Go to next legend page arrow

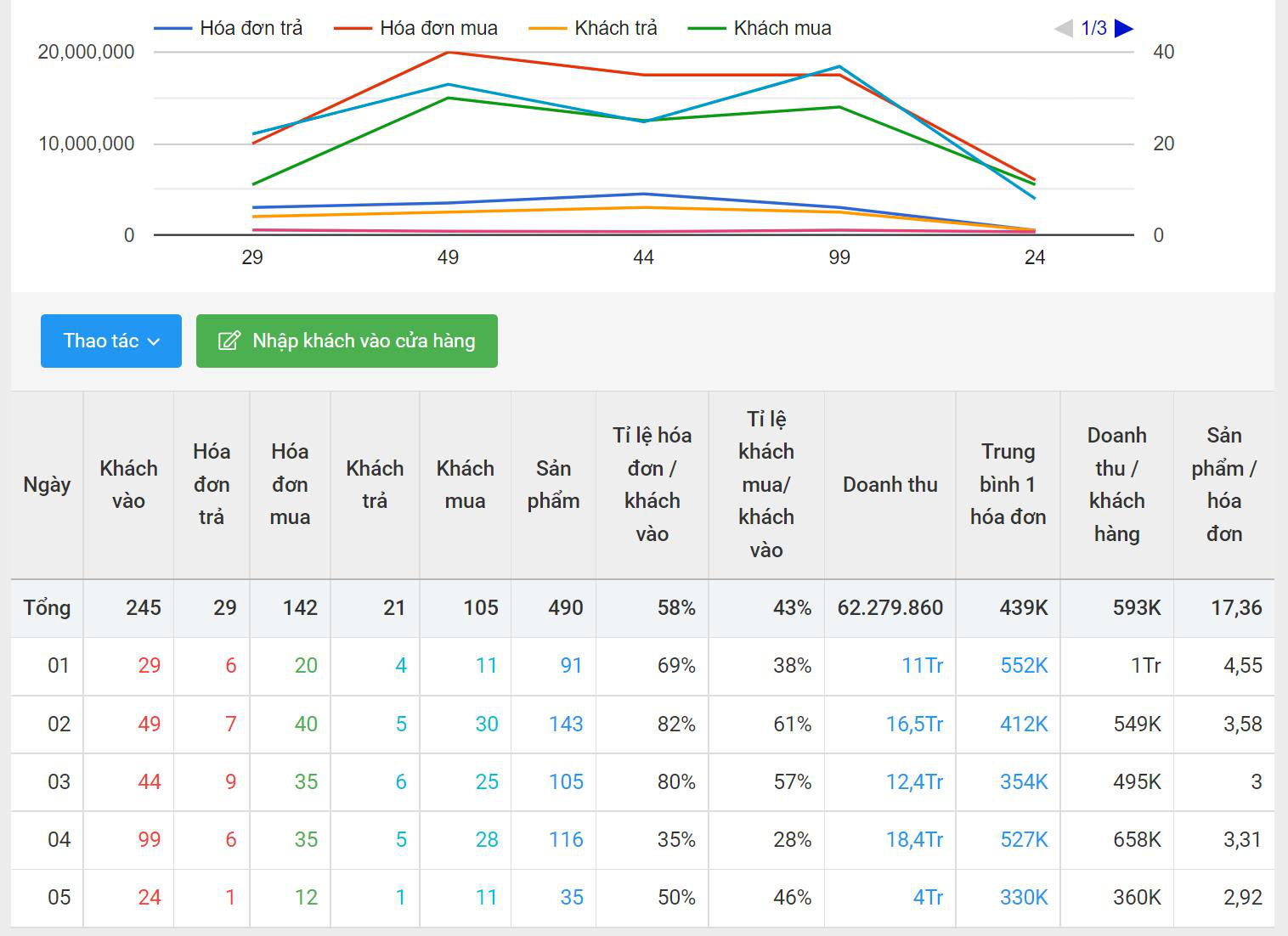pos(1124,29)
